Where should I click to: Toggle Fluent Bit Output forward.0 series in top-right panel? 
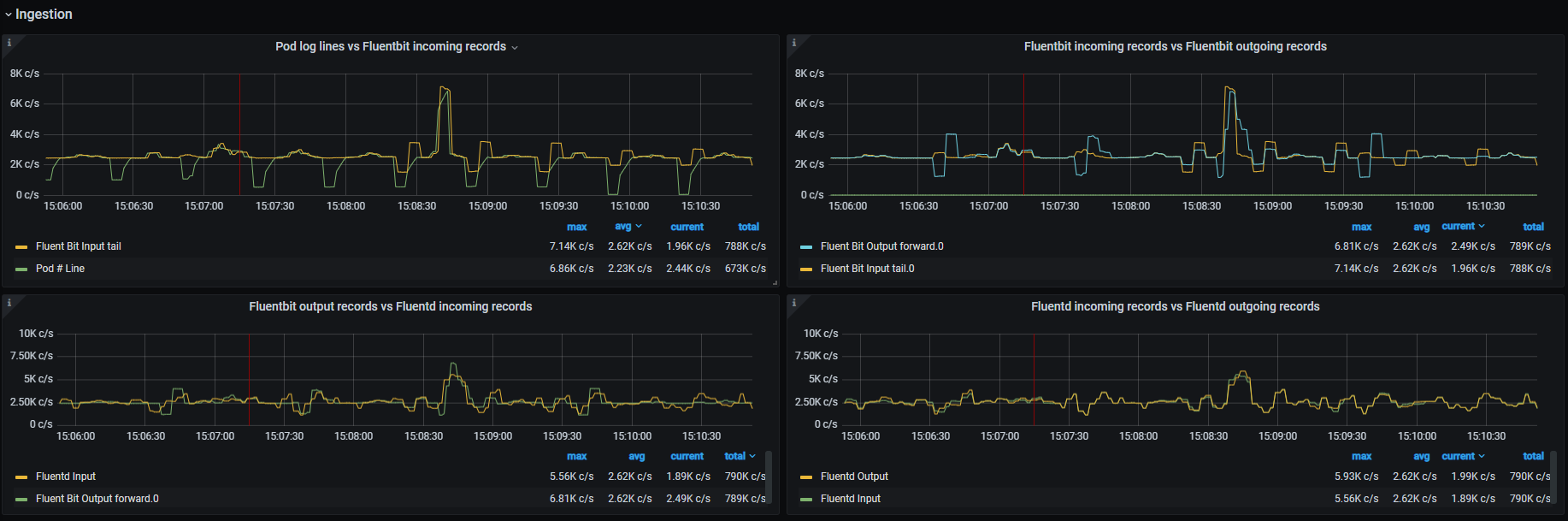coord(881,246)
